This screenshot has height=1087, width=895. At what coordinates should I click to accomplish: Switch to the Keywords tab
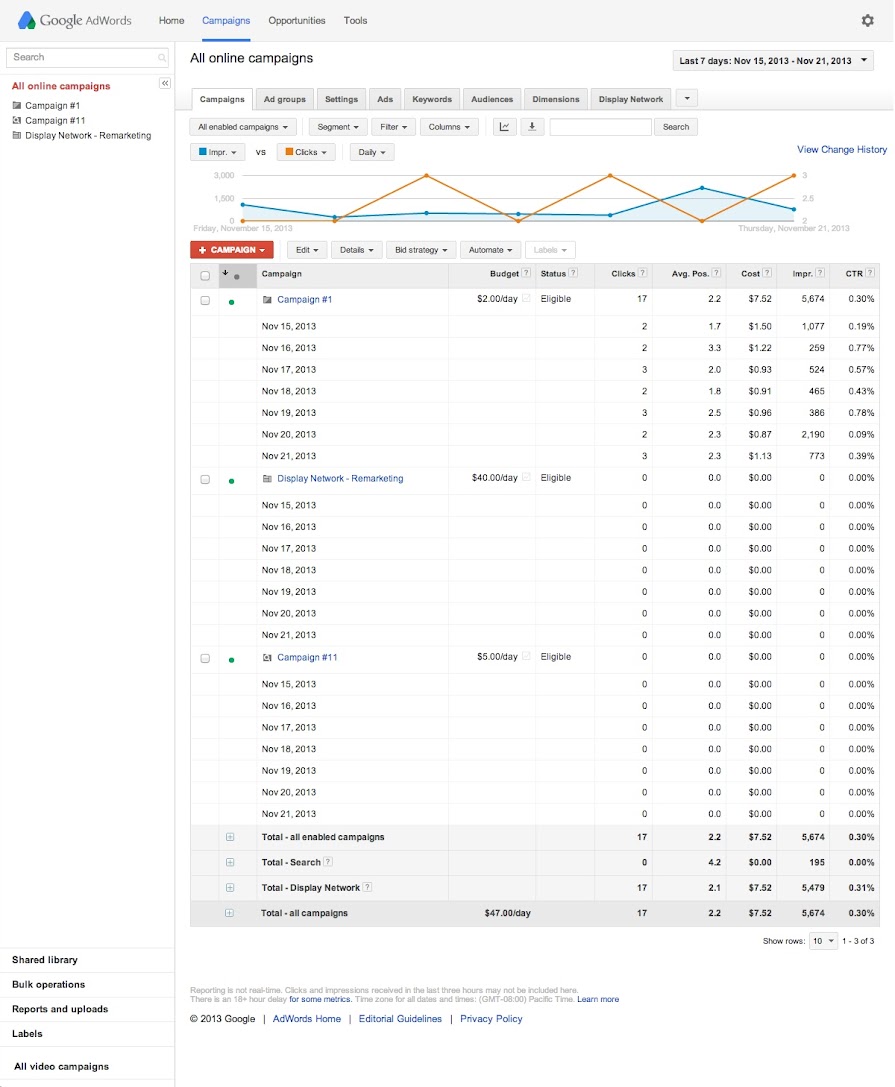(432, 99)
